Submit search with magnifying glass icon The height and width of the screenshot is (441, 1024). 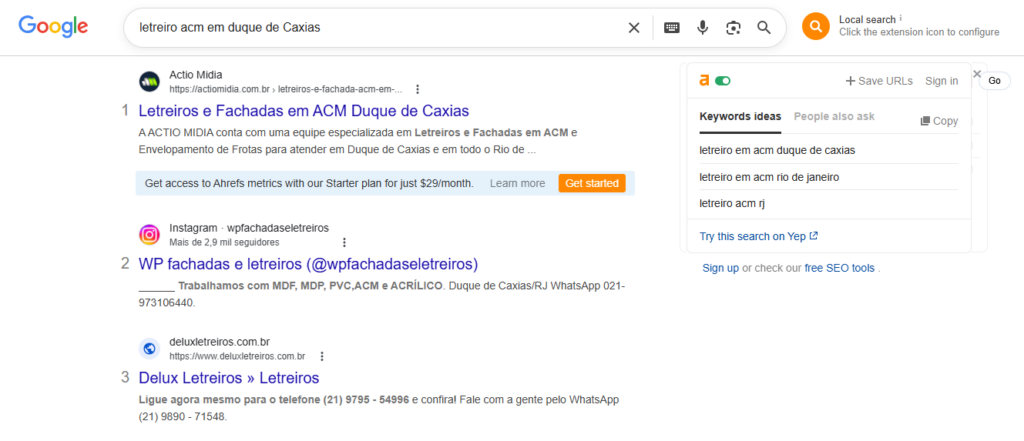763,27
